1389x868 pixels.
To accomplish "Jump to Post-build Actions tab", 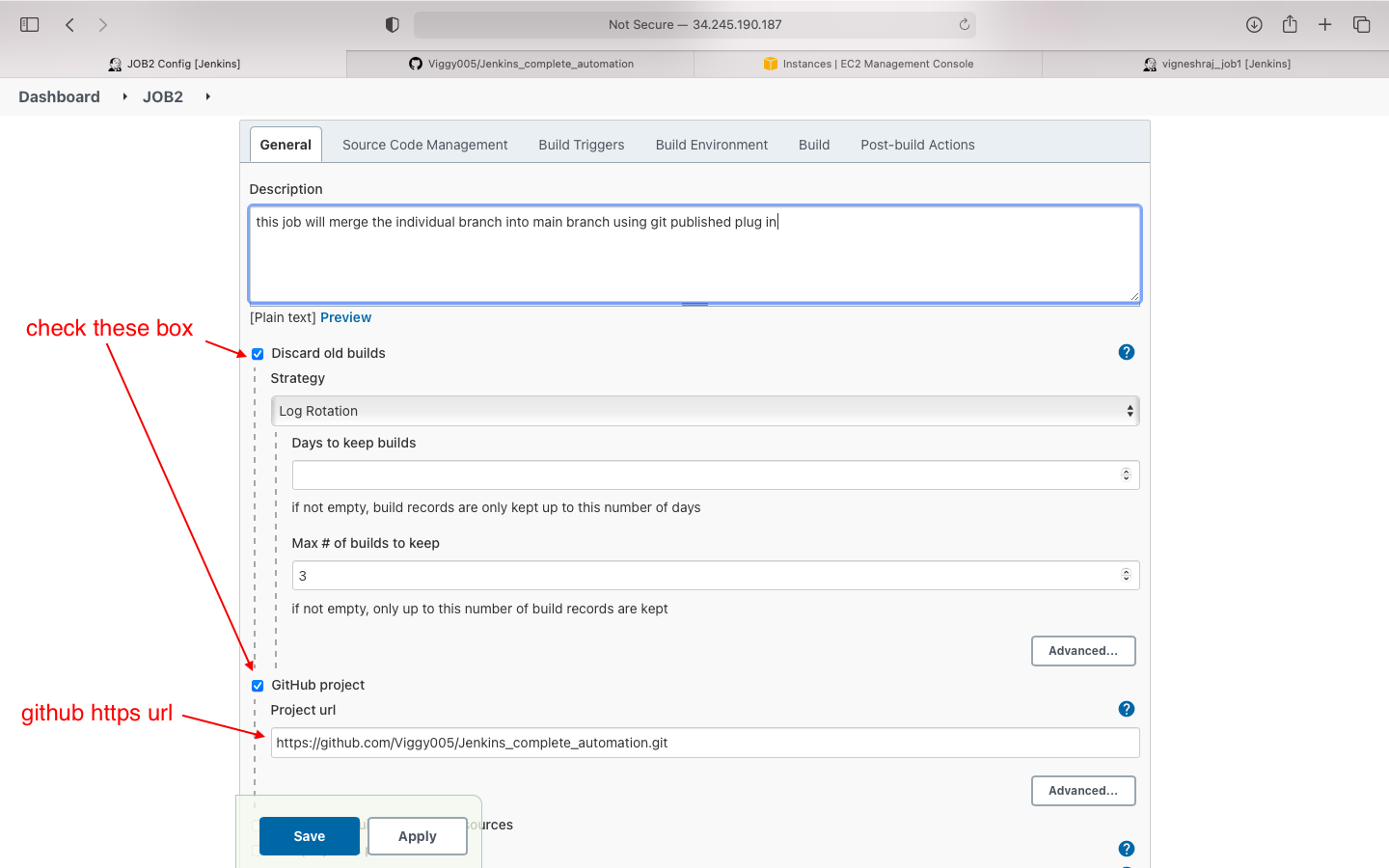I will click(917, 145).
